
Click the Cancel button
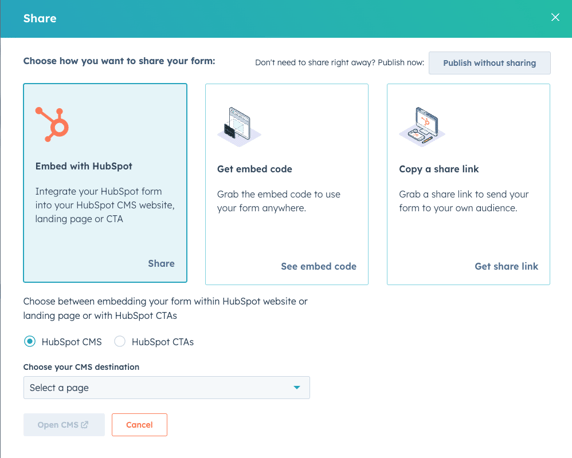pyautogui.click(x=139, y=425)
